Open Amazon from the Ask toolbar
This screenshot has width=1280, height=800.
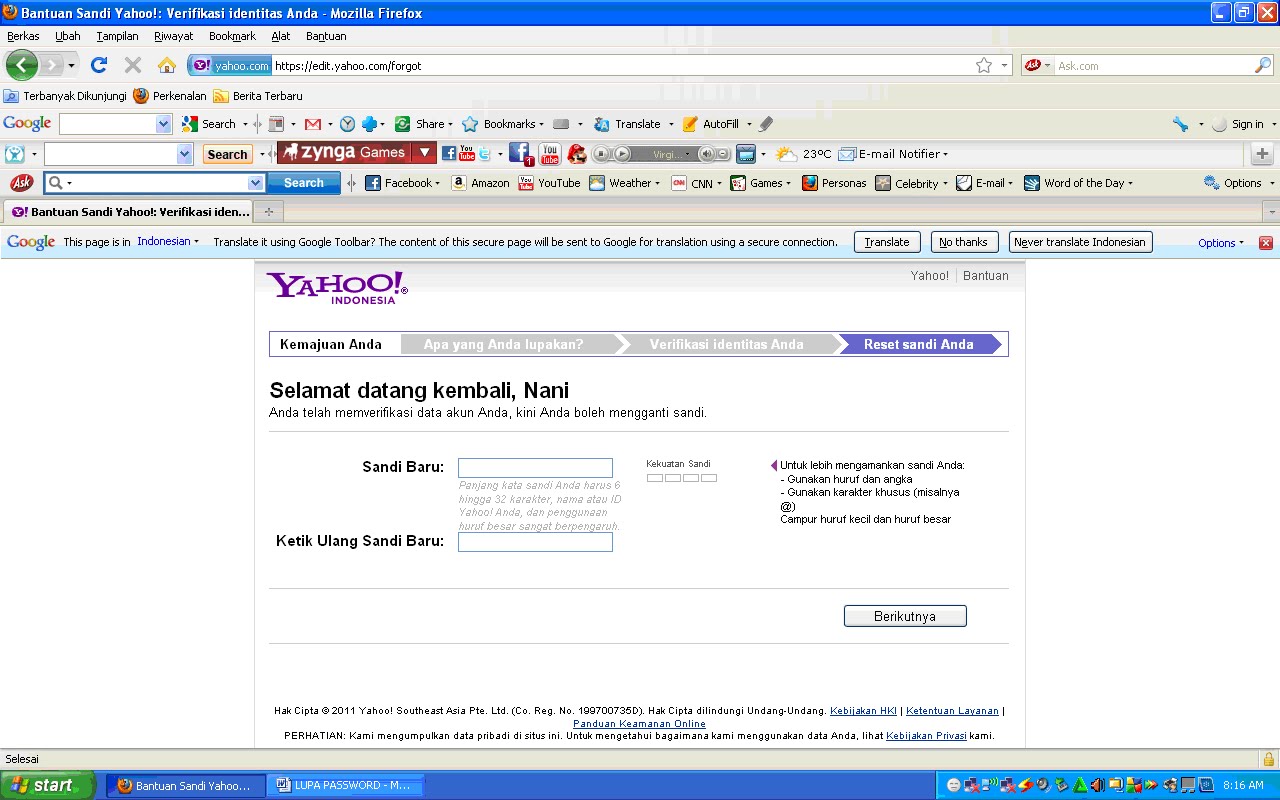[x=480, y=183]
